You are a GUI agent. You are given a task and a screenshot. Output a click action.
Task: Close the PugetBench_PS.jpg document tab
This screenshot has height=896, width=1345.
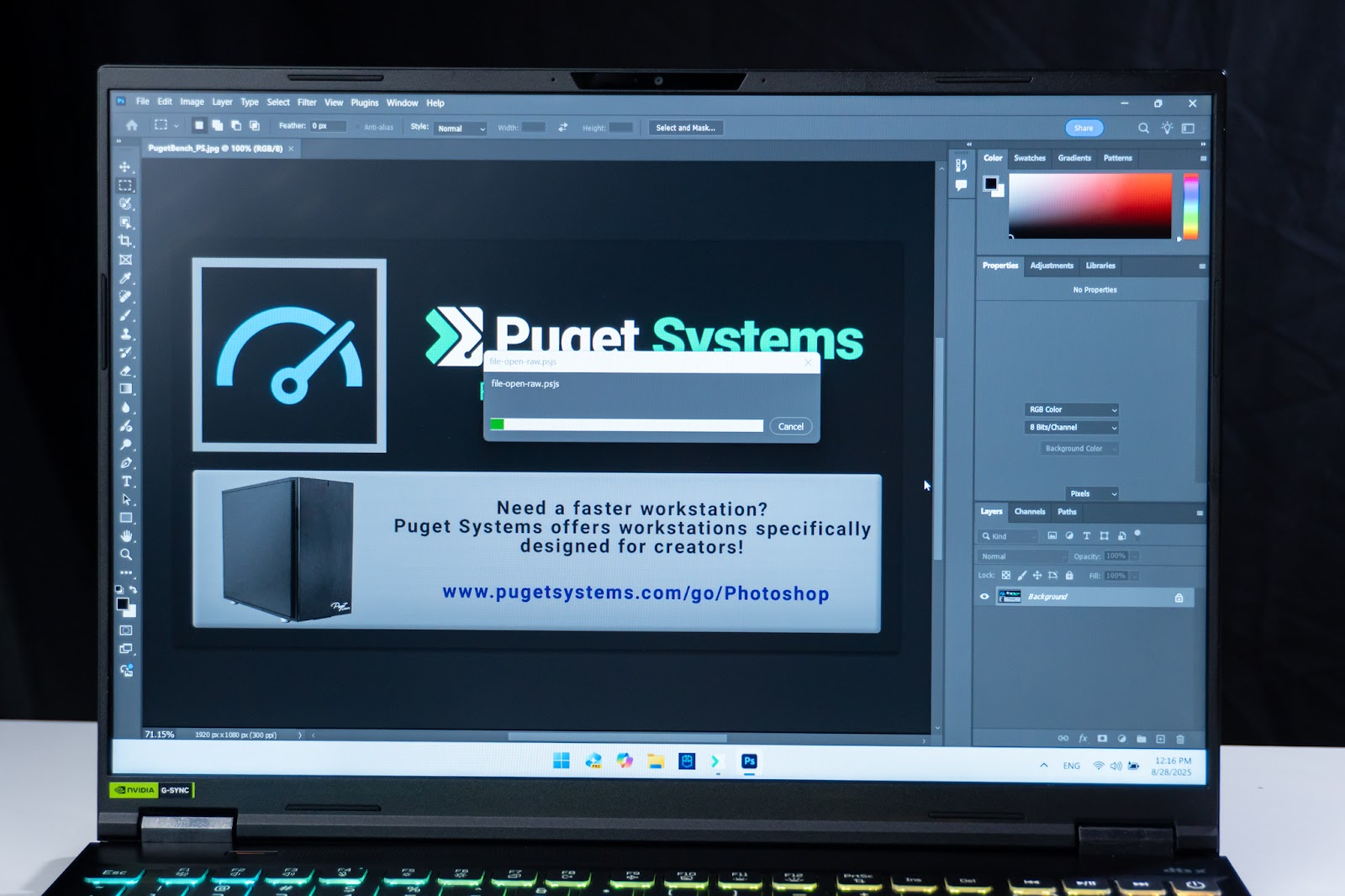292,149
